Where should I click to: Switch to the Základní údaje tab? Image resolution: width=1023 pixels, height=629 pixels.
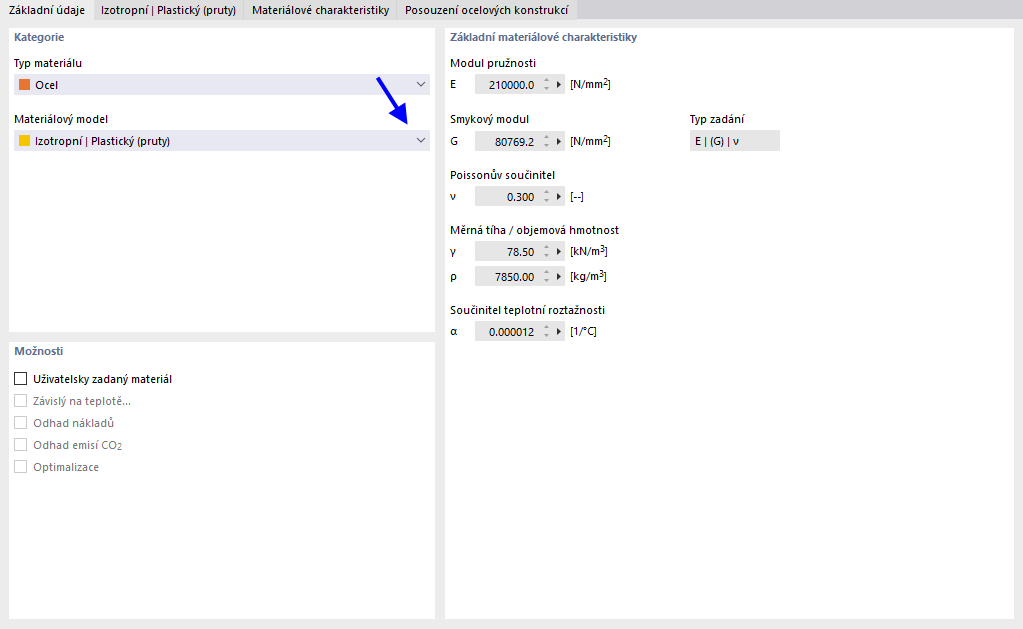tap(47, 10)
